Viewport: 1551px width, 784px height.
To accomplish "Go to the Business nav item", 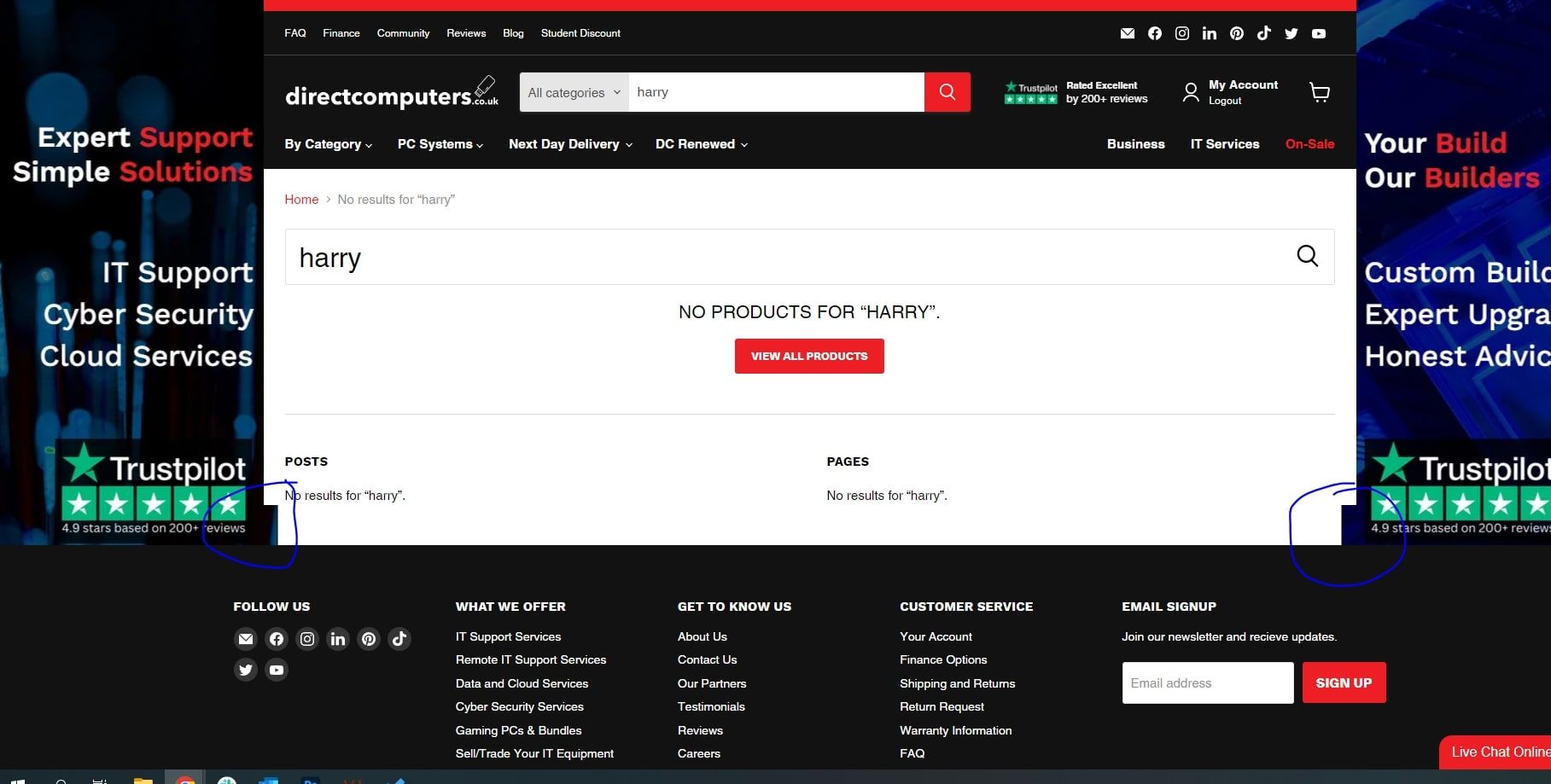I will (1136, 144).
